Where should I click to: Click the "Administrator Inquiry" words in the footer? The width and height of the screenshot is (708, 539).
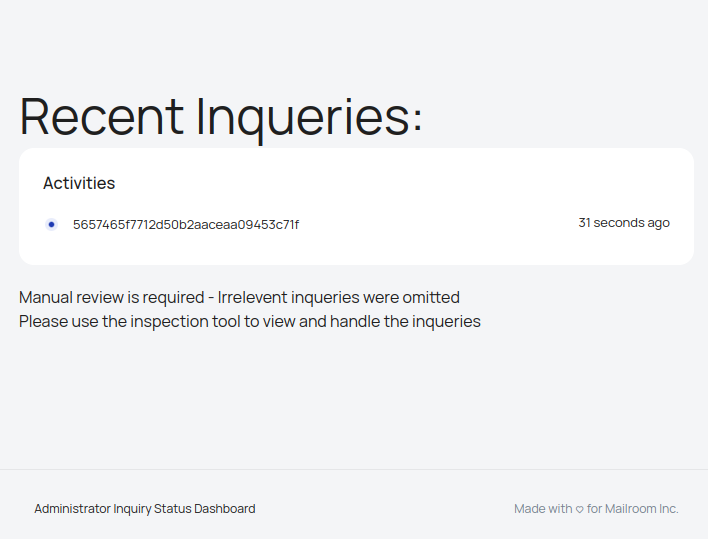tap(92, 509)
